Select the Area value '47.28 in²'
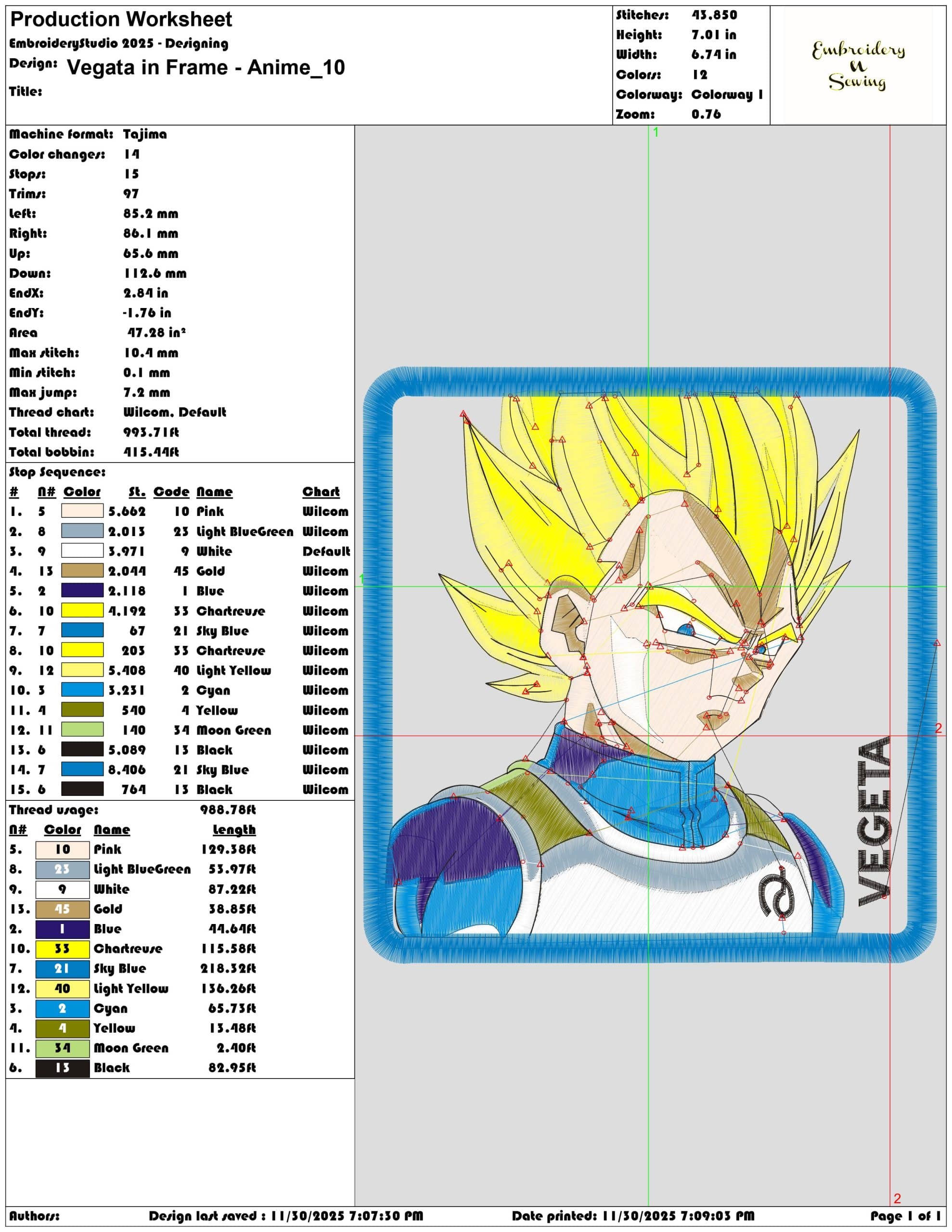The image size is (952, 1232). (x=156, y=332)
